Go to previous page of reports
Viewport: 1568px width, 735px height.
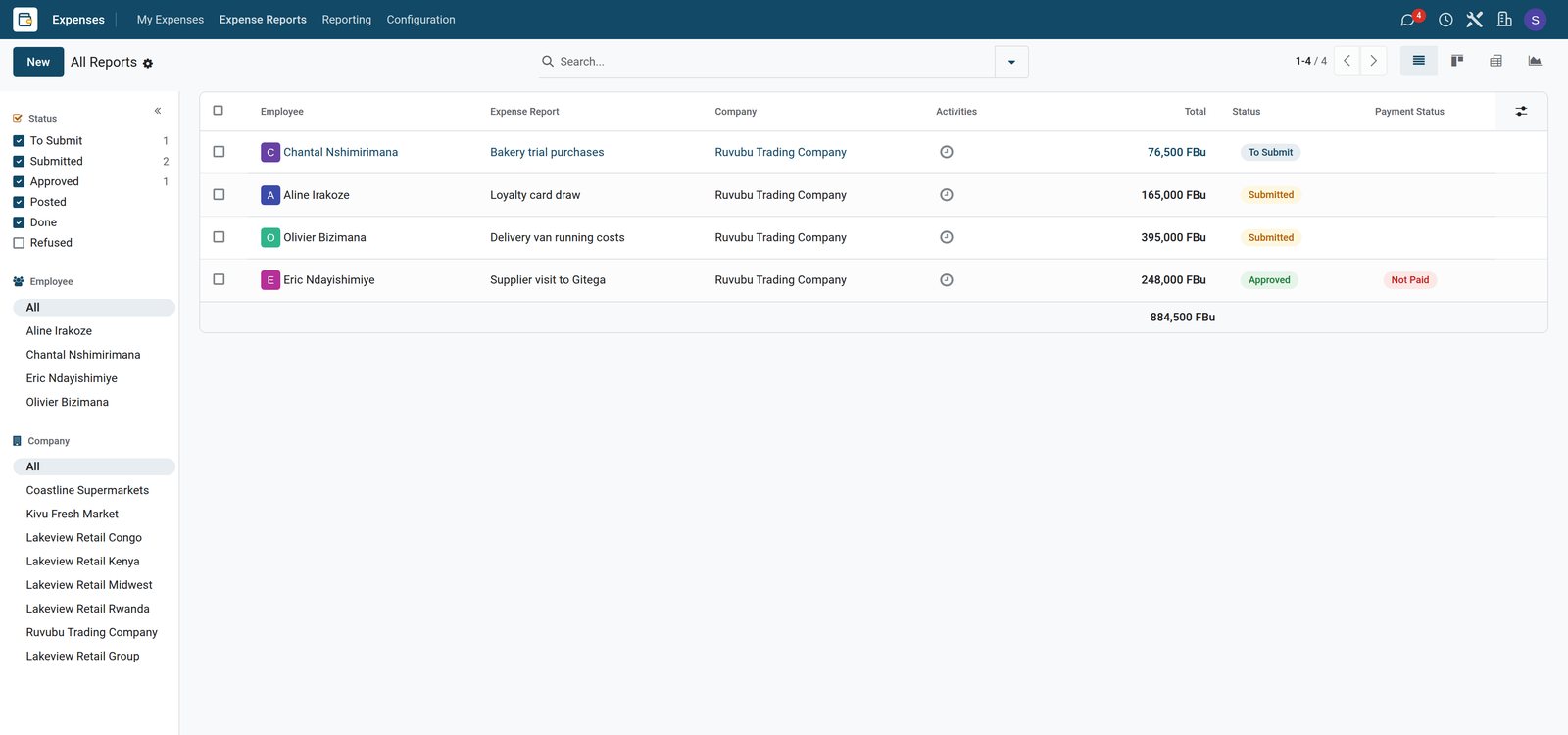point(1347,61)
